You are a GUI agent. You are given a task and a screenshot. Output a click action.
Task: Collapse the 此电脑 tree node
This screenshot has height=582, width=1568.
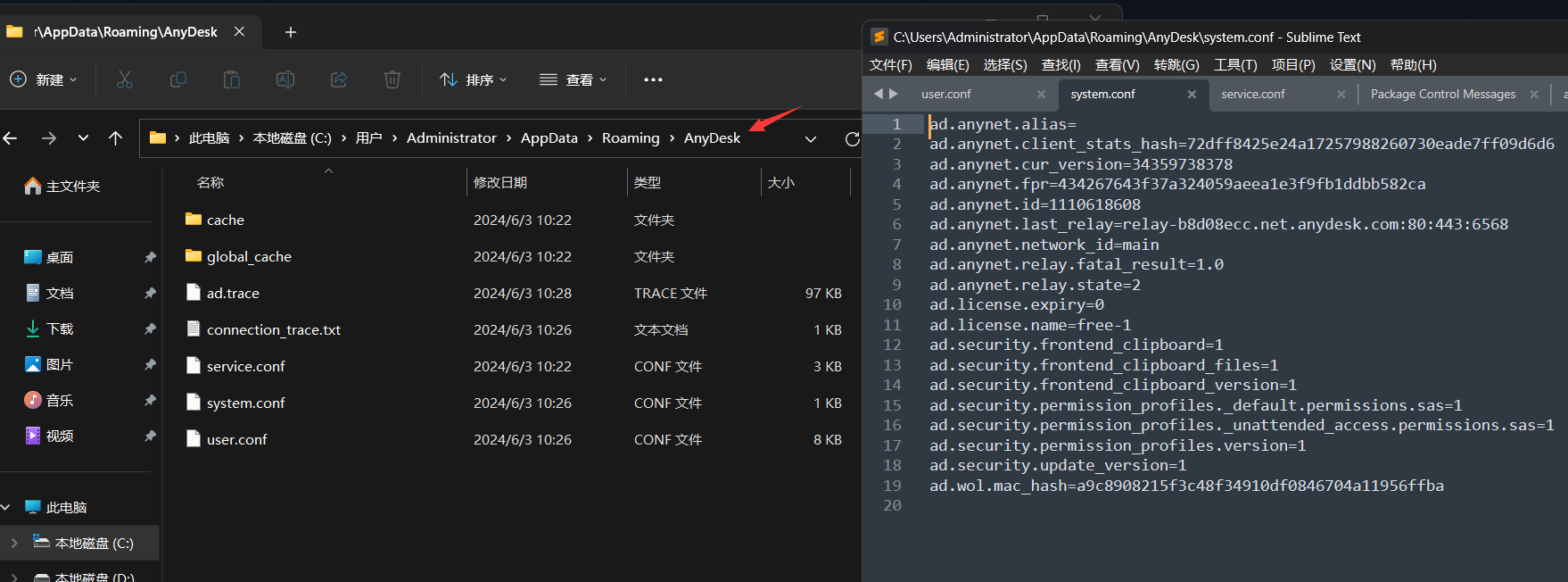6,507
